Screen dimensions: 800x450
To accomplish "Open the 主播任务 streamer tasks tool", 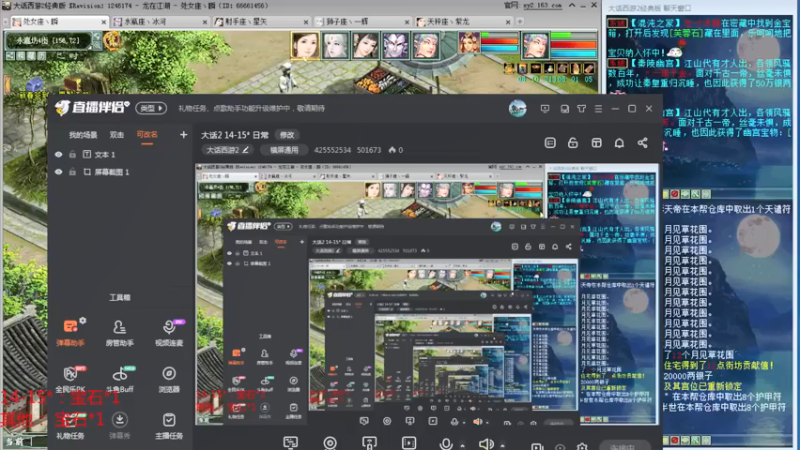I will [169, 426].
